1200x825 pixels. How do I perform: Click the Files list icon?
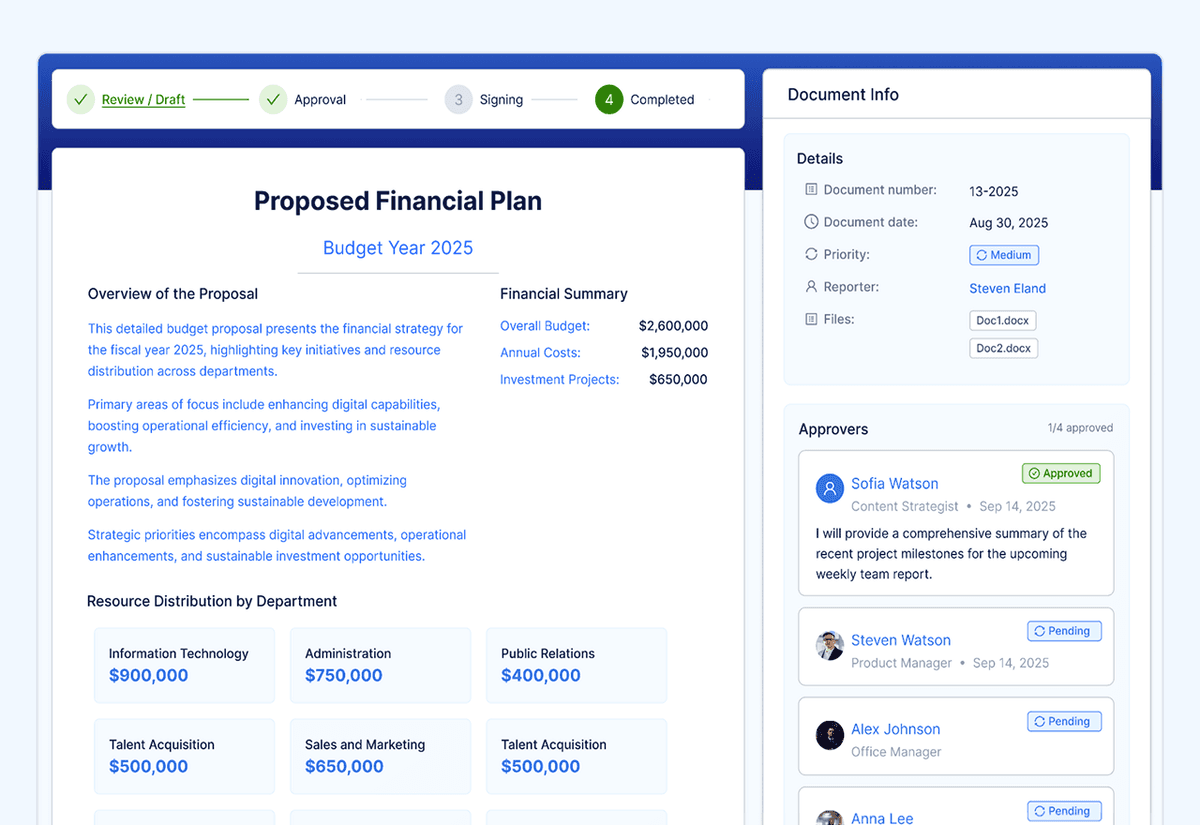(811, 319)
